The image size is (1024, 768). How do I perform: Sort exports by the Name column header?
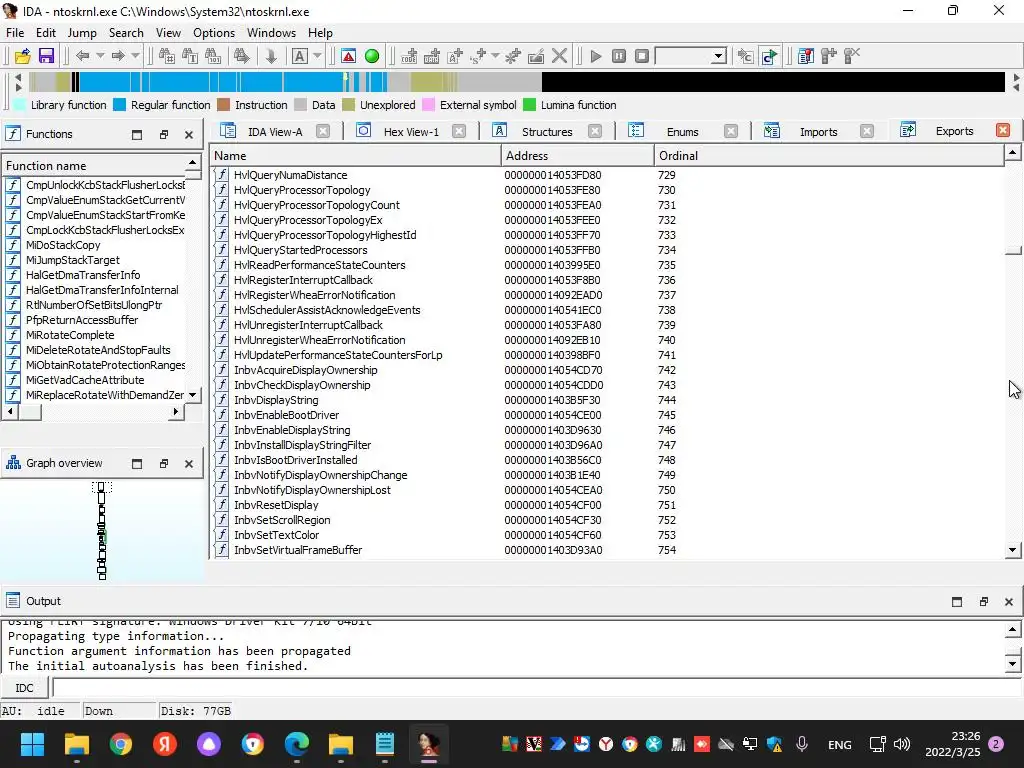(x=356, y=156)
